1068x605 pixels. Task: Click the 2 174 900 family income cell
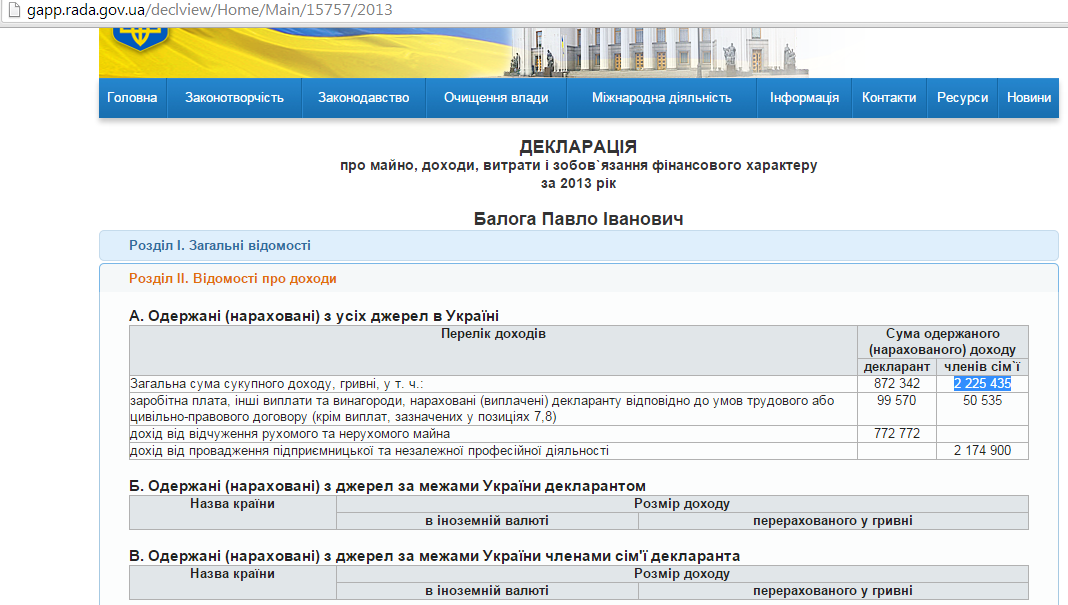pos(981,451)
